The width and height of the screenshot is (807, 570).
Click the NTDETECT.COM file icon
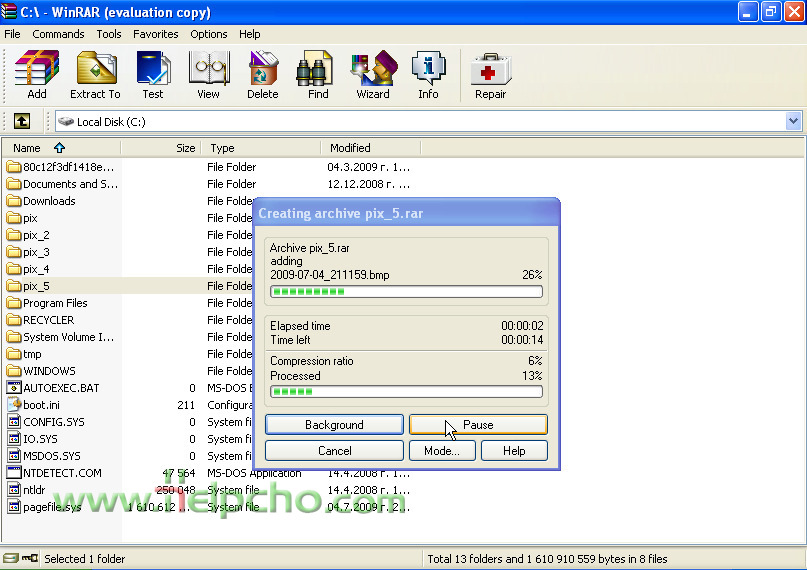point(14,473)
